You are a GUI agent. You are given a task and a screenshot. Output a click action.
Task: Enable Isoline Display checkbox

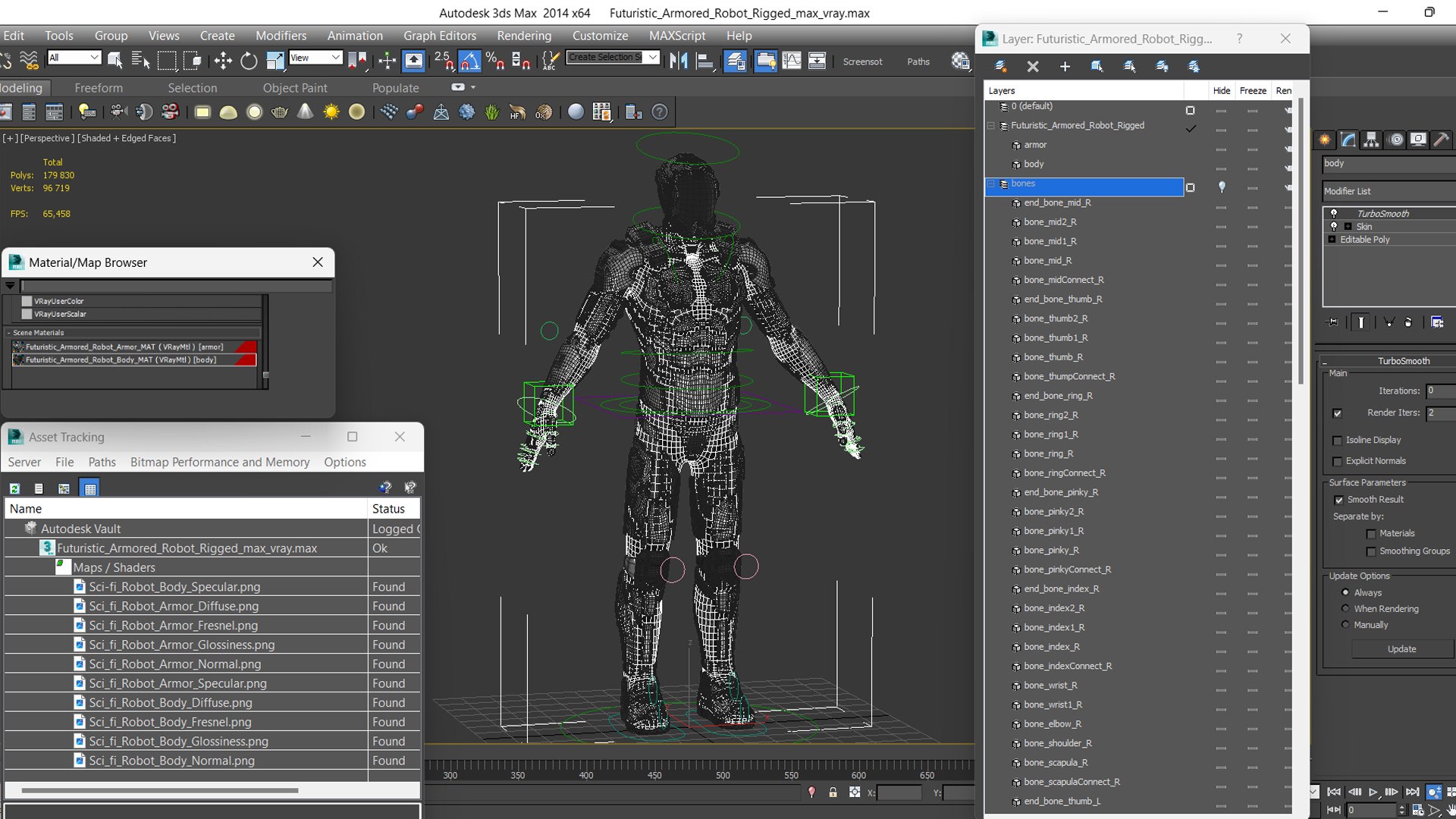1338,441
